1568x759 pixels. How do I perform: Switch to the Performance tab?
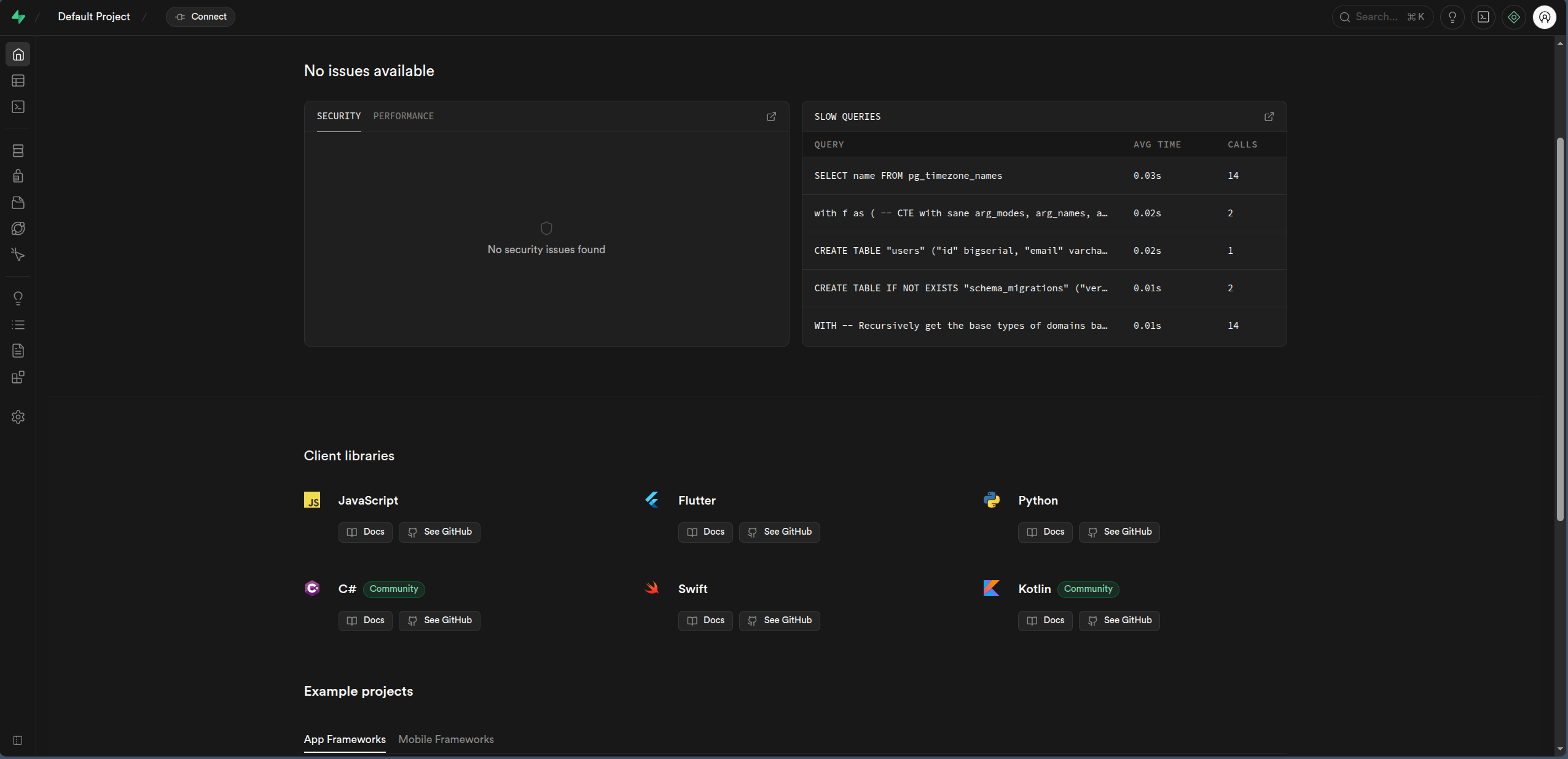tap(403, 116)
